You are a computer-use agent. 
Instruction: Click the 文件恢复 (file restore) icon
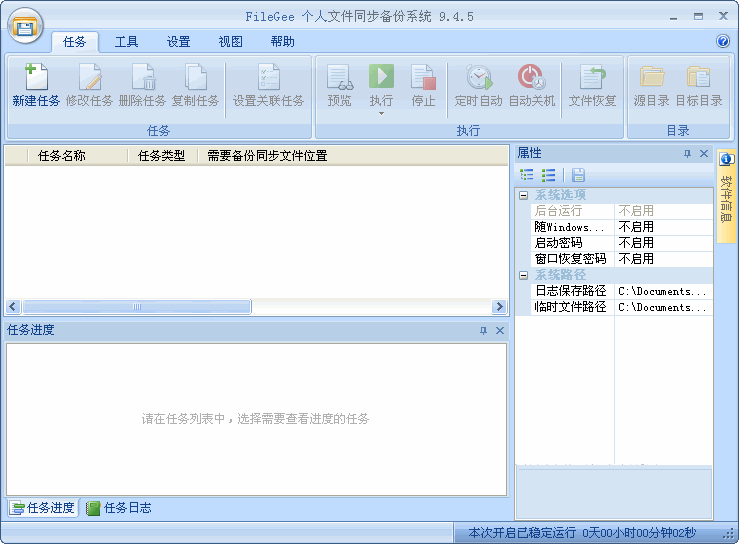[593, 78]
